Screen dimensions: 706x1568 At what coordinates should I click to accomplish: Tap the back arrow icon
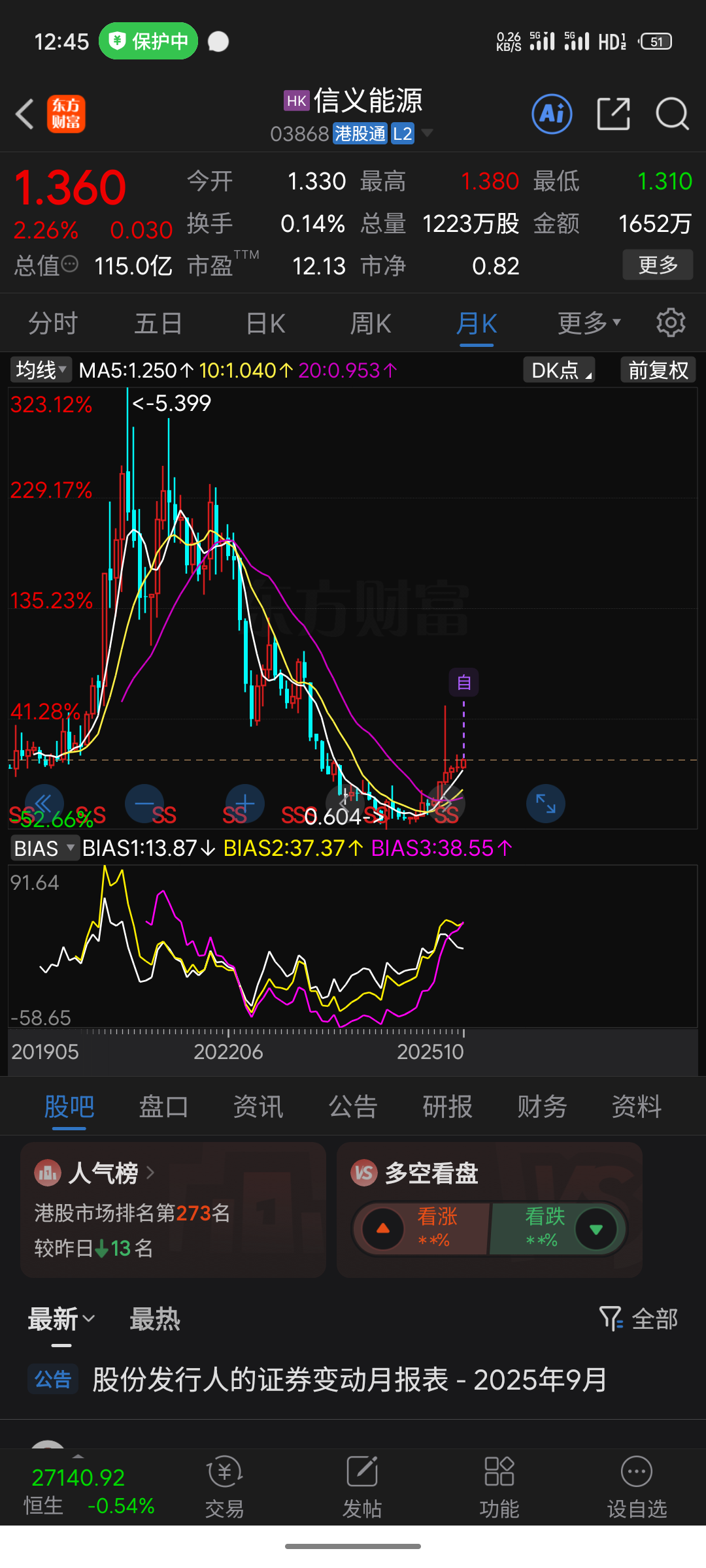25,114
